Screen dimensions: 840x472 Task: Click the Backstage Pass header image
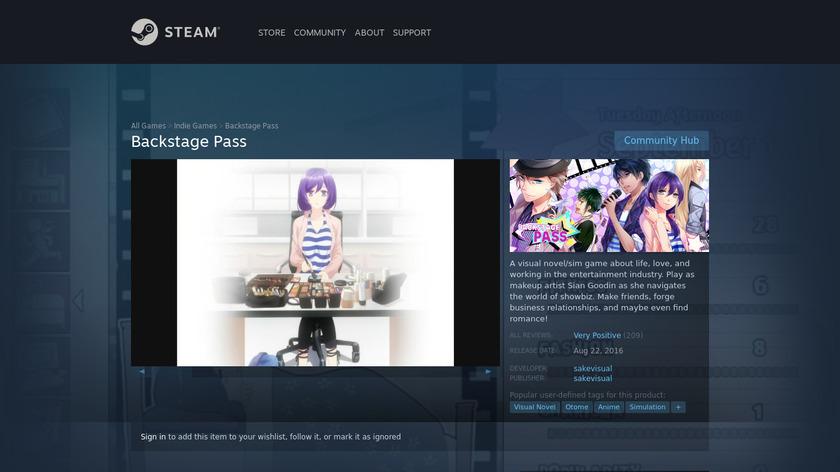[x=609, y=206]
